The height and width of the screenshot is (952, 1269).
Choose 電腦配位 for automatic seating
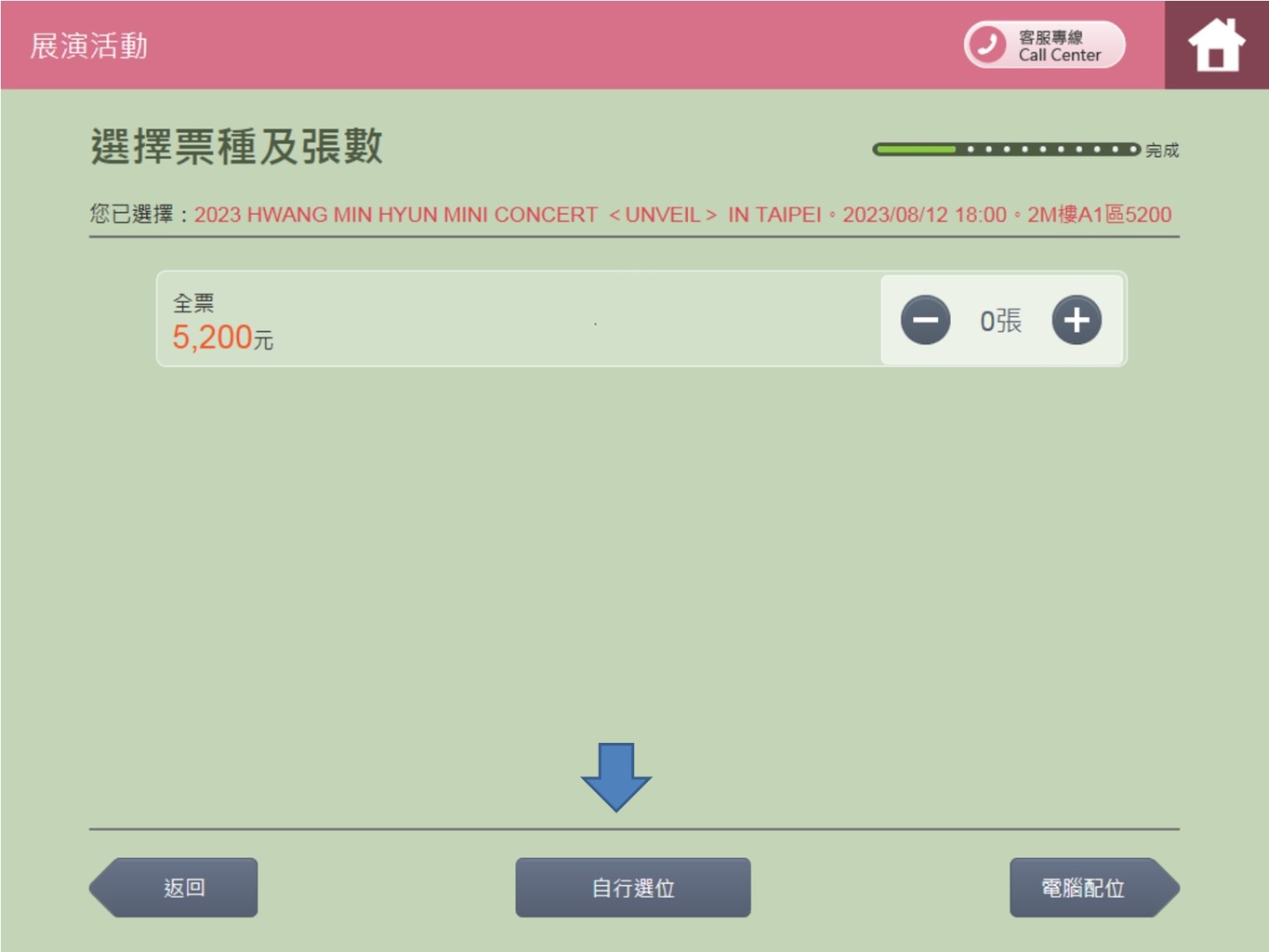1094,888
